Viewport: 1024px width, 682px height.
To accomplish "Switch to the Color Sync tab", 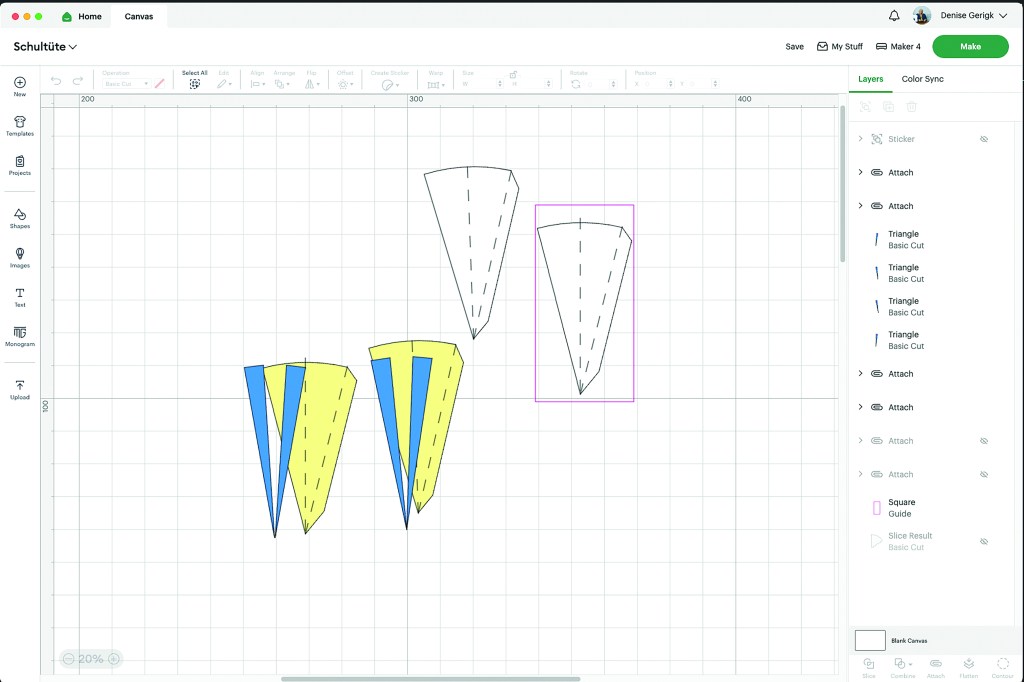I will (922, 79).
